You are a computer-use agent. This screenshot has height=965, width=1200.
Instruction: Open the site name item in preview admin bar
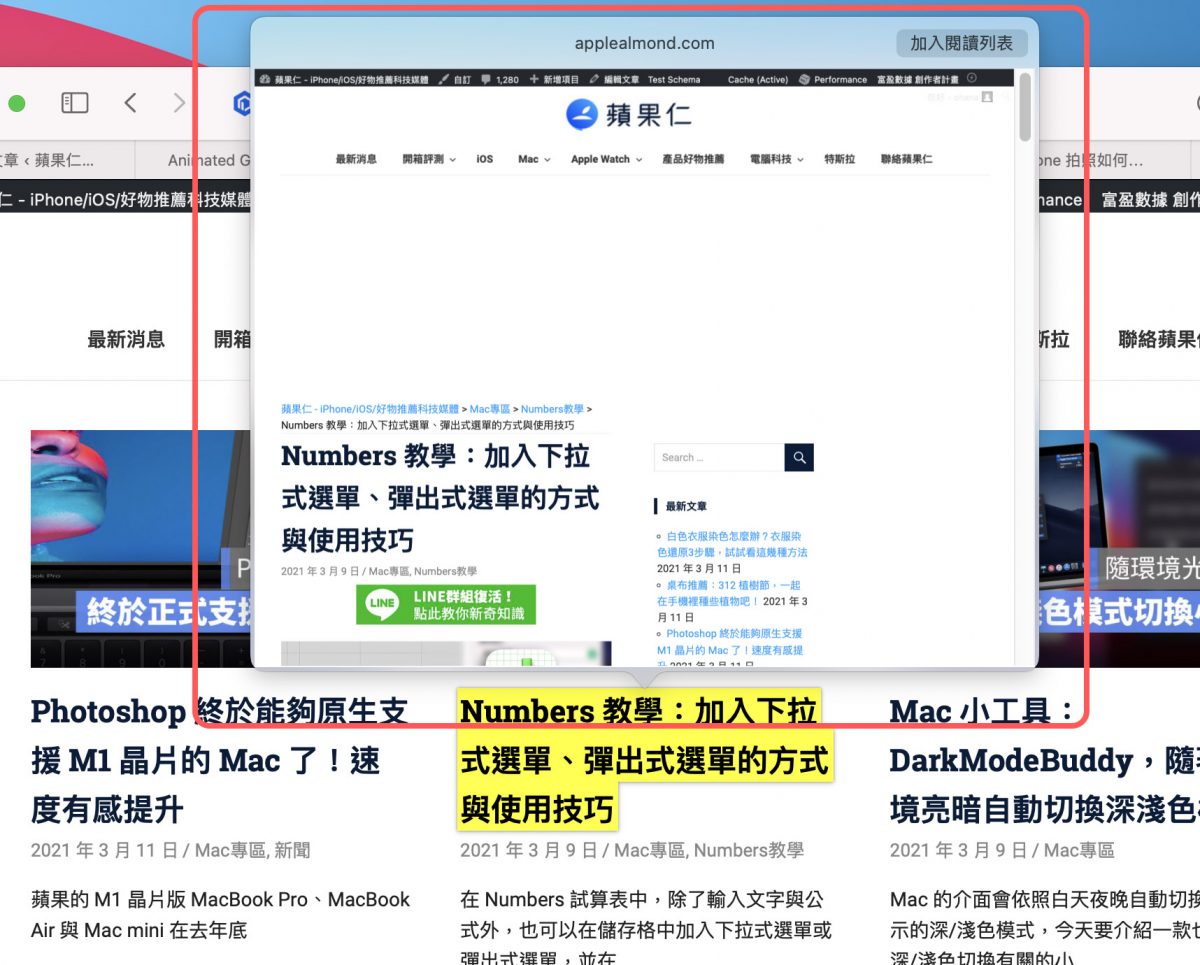click(343, 79)
